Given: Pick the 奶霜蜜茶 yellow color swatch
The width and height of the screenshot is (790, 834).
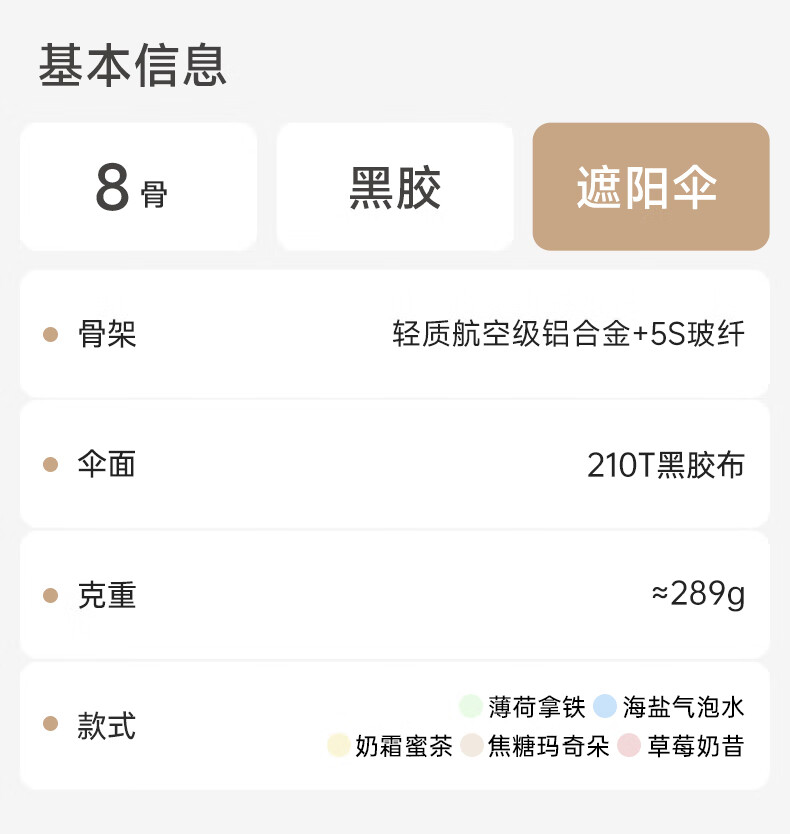Looking at the screenshot, I should coord(338,746).
